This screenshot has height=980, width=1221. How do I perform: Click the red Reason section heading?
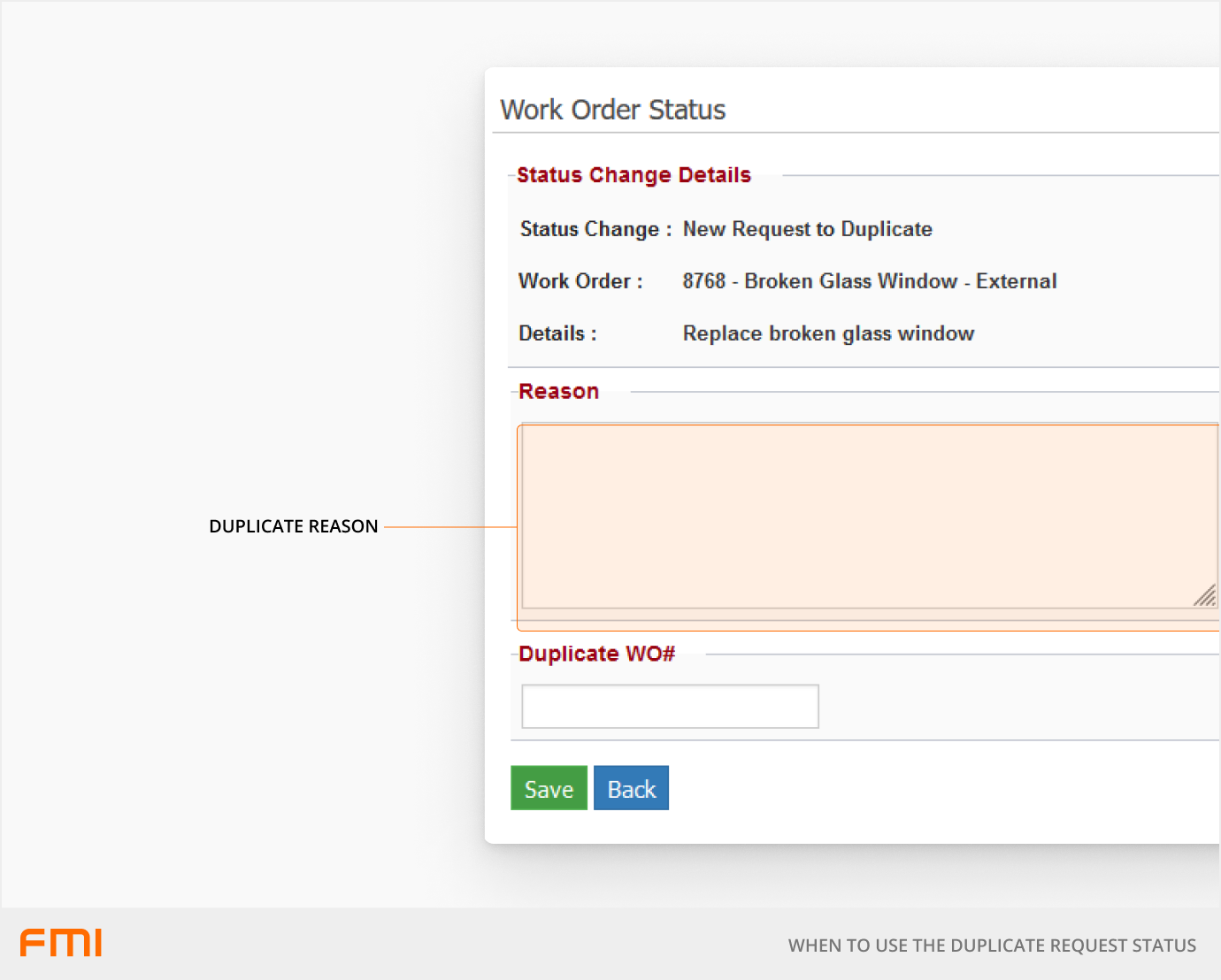[558, 391]
